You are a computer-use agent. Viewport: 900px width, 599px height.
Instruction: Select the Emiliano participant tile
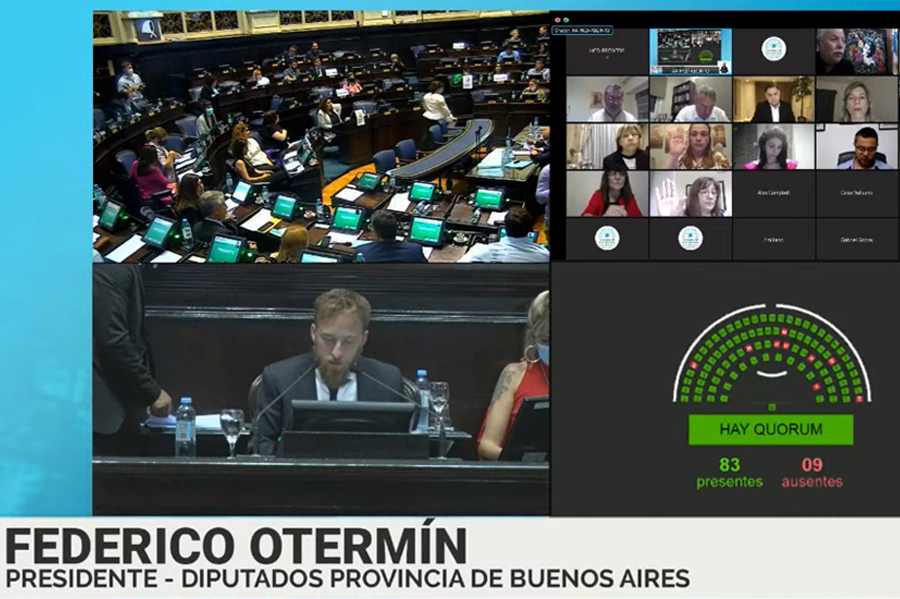point(773,240)
